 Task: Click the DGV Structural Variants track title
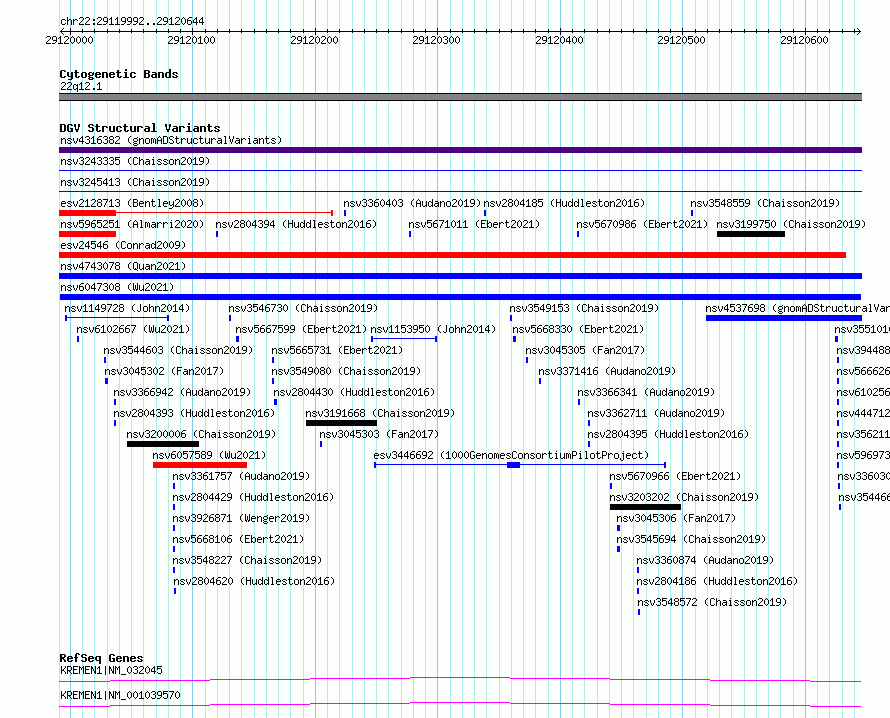point(140,128)
